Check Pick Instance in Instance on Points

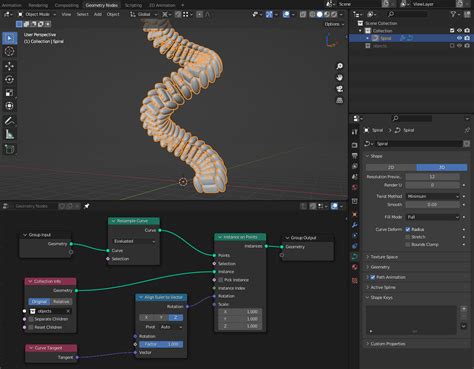tap(220, 280)
